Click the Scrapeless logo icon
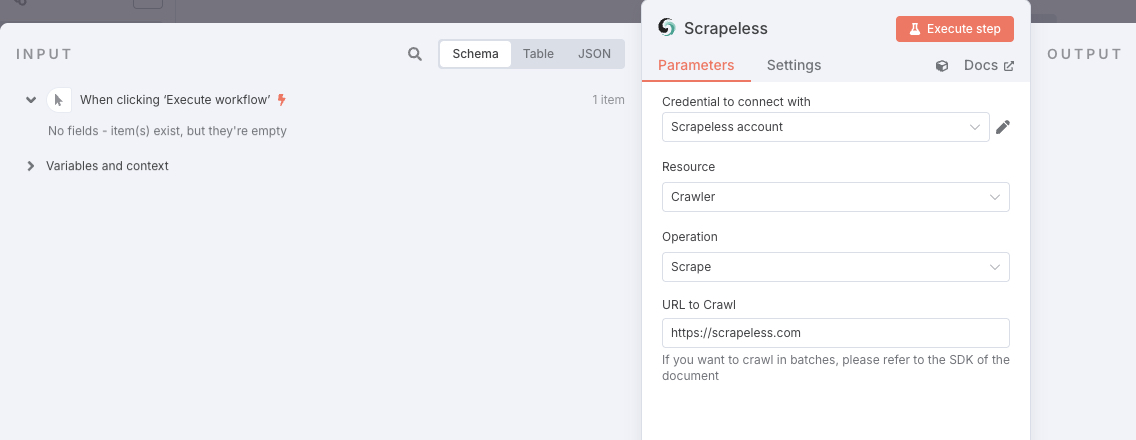The image size is (1136, 440). pos(667,28)
